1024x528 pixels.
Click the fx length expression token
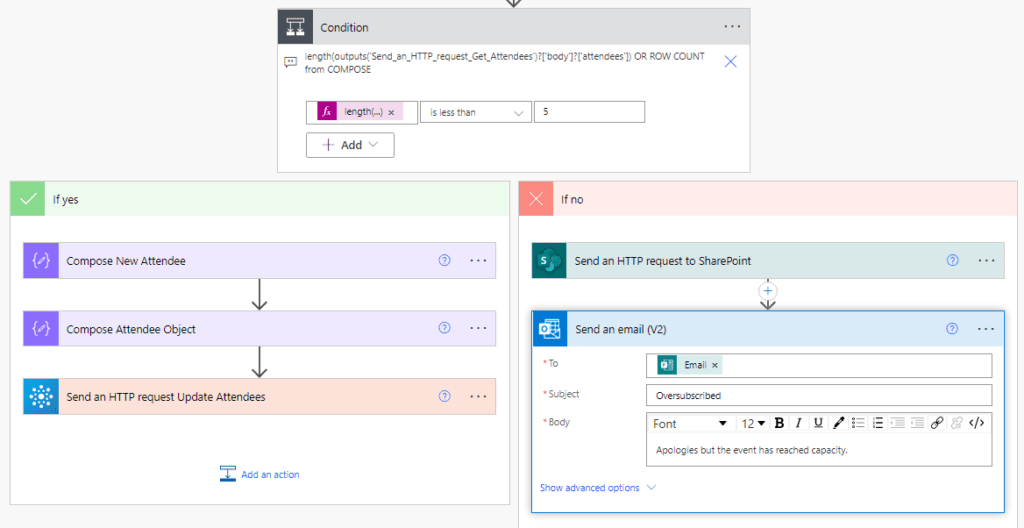360,112
